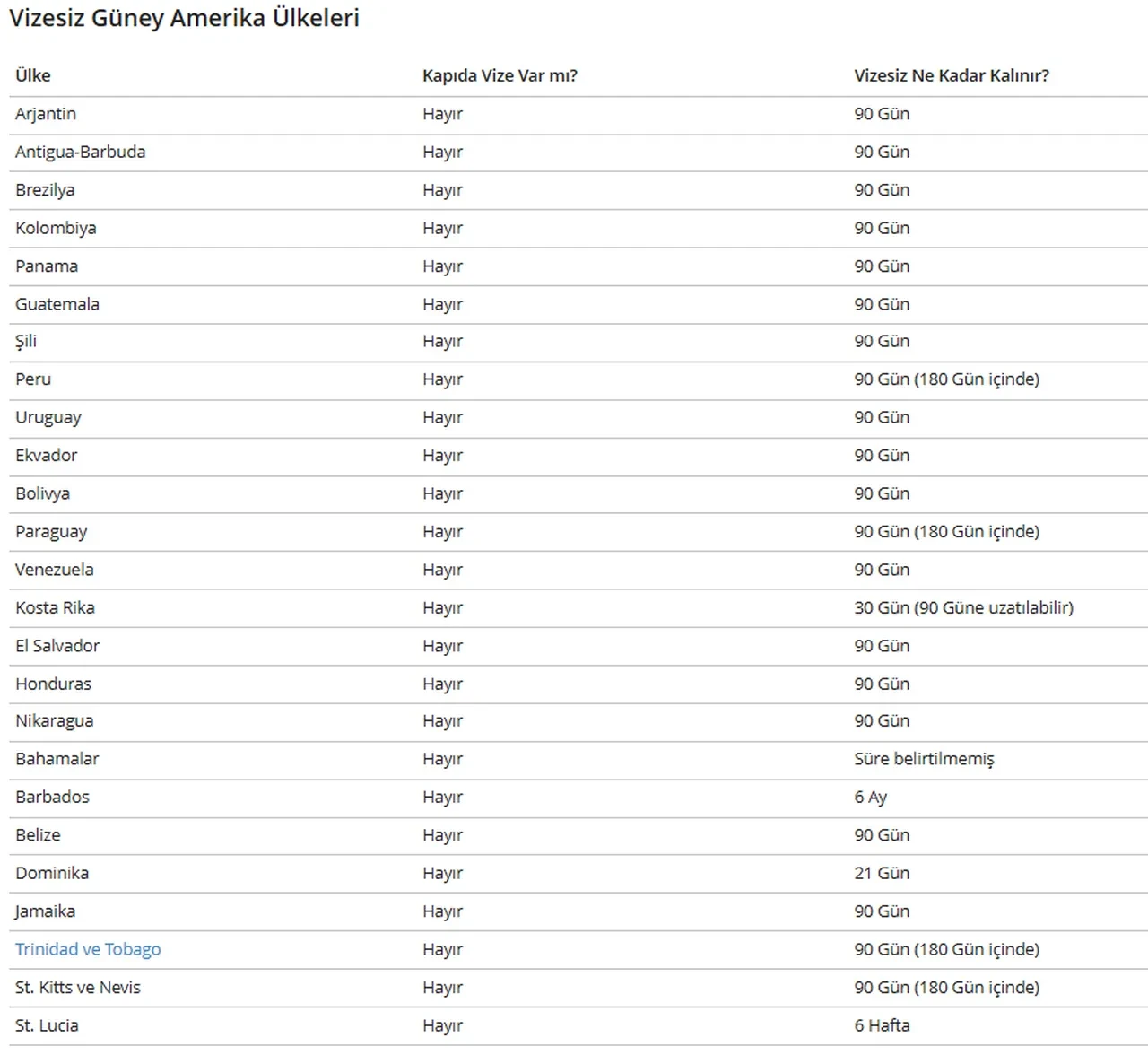Click on Jamaika in the country column
Screen dimensions: 1148x1055
tap(45, 911)
